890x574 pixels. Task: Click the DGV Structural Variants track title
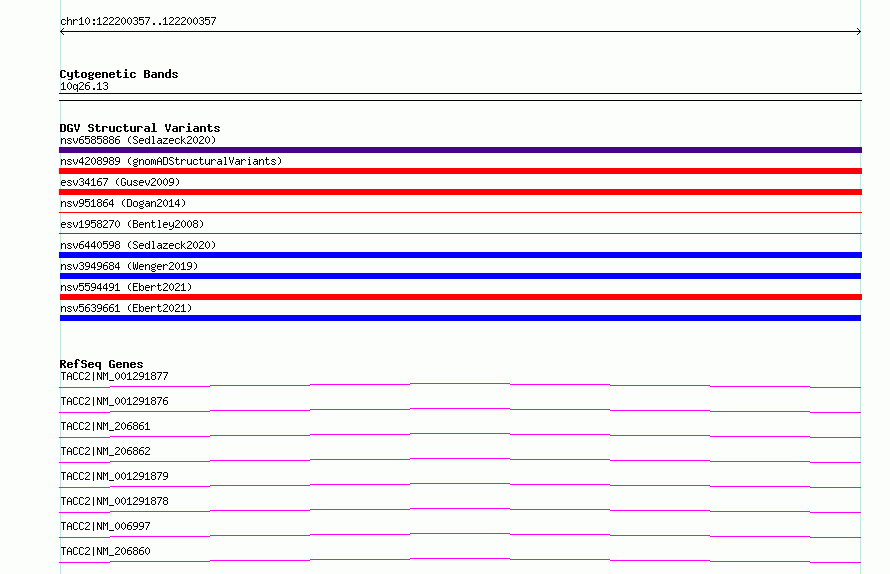point(140,128)
